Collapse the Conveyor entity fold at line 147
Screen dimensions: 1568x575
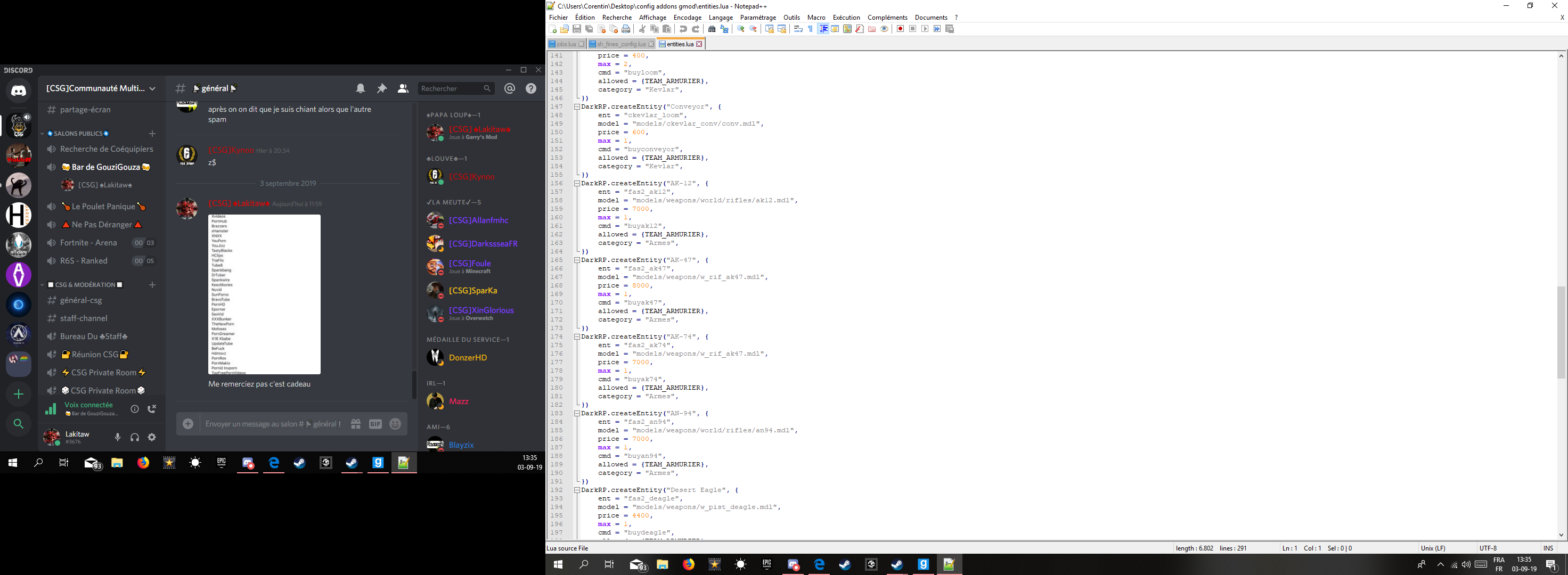pos(576,106)
